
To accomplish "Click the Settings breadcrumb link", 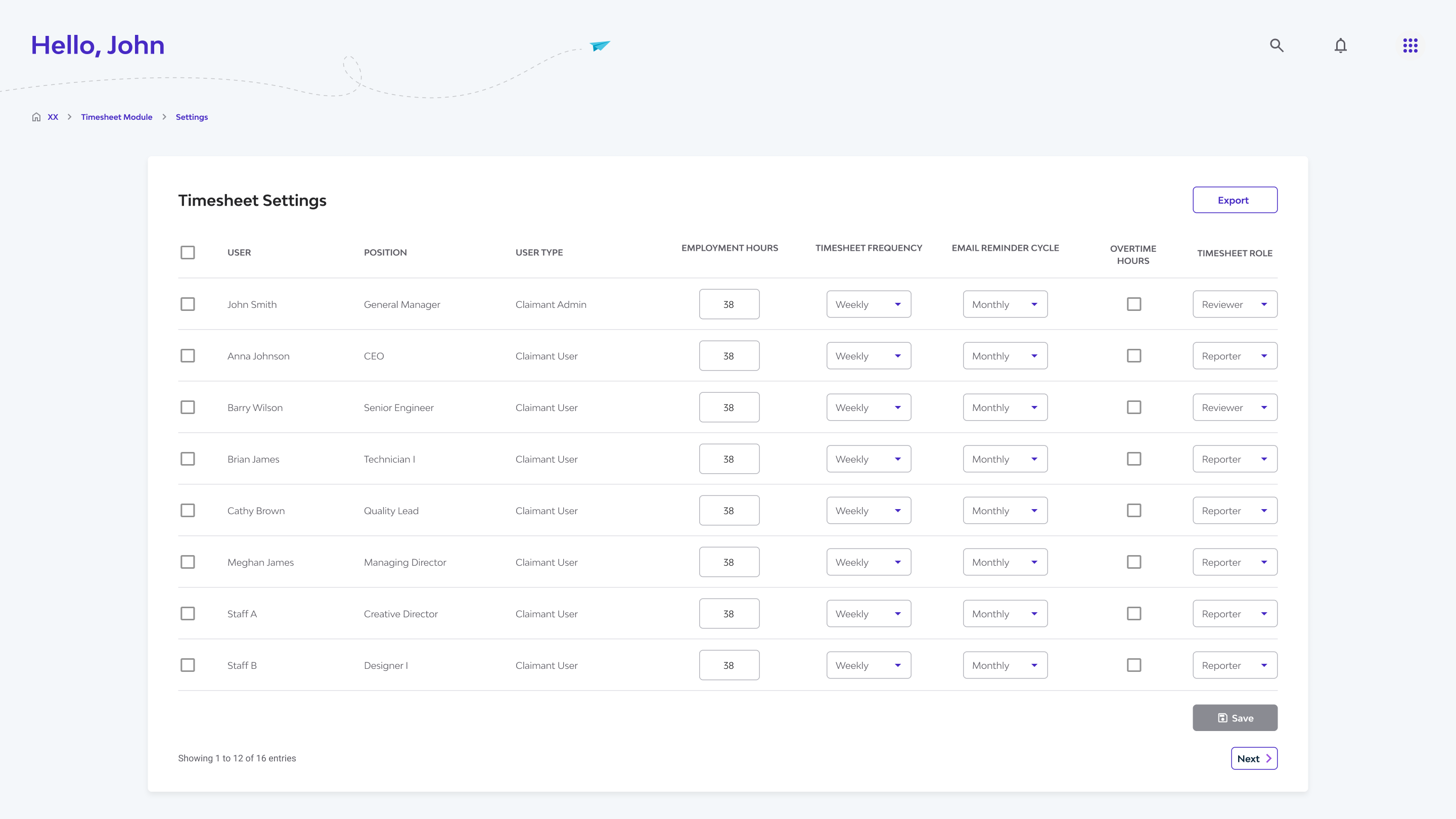I will [192, 117].
